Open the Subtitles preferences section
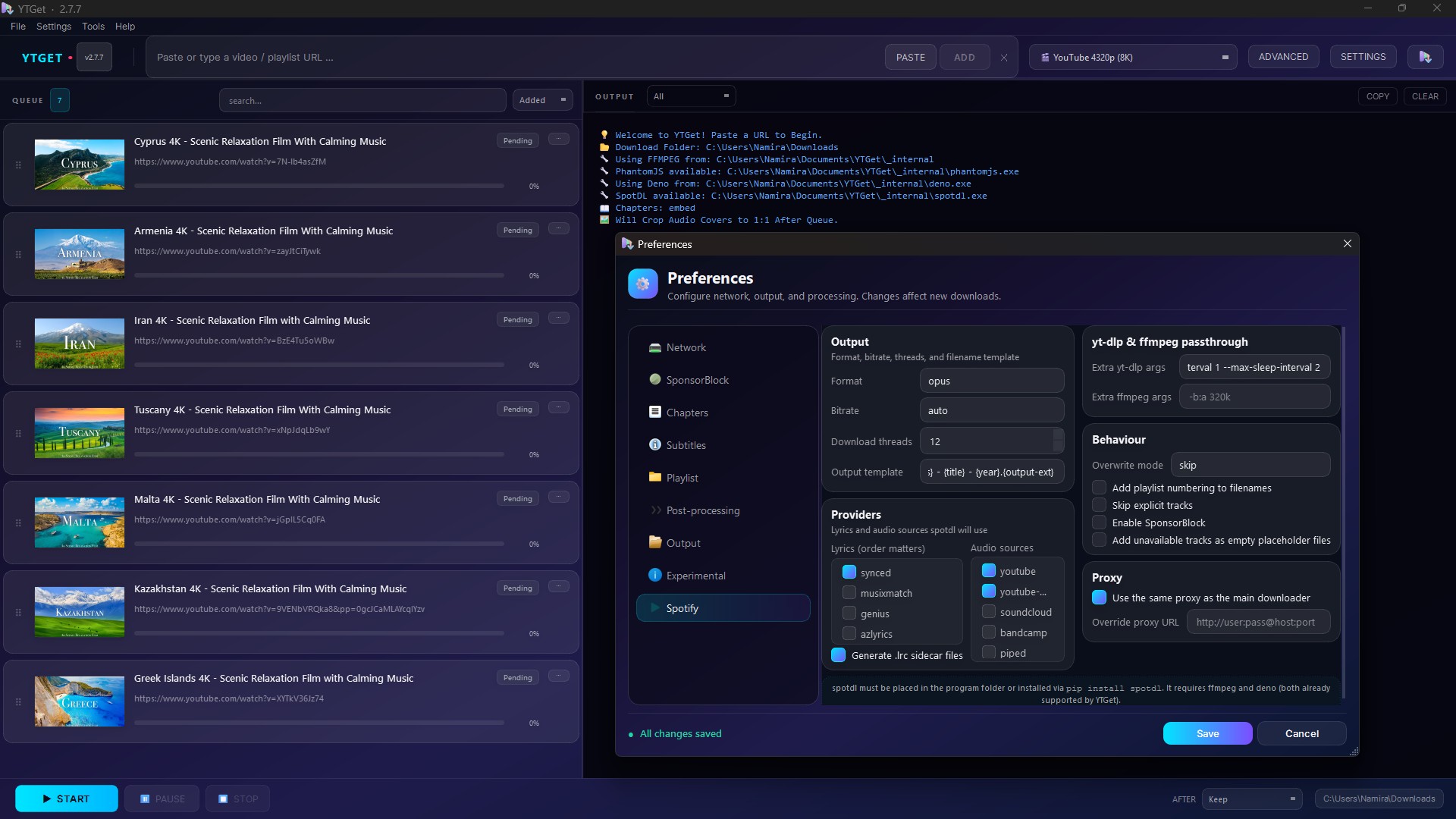Image resolution: width=1456 pixels, height=819 pixels. point(723,445)
